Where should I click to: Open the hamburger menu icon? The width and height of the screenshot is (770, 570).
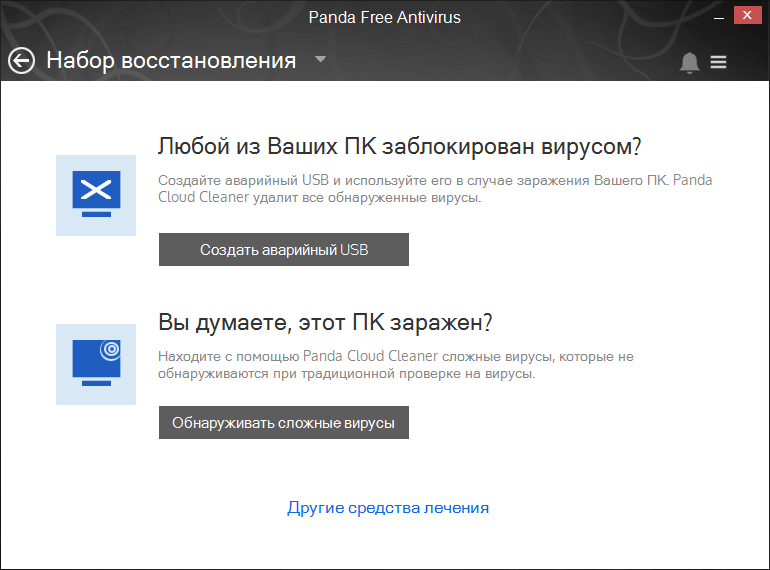coord(718,62)
